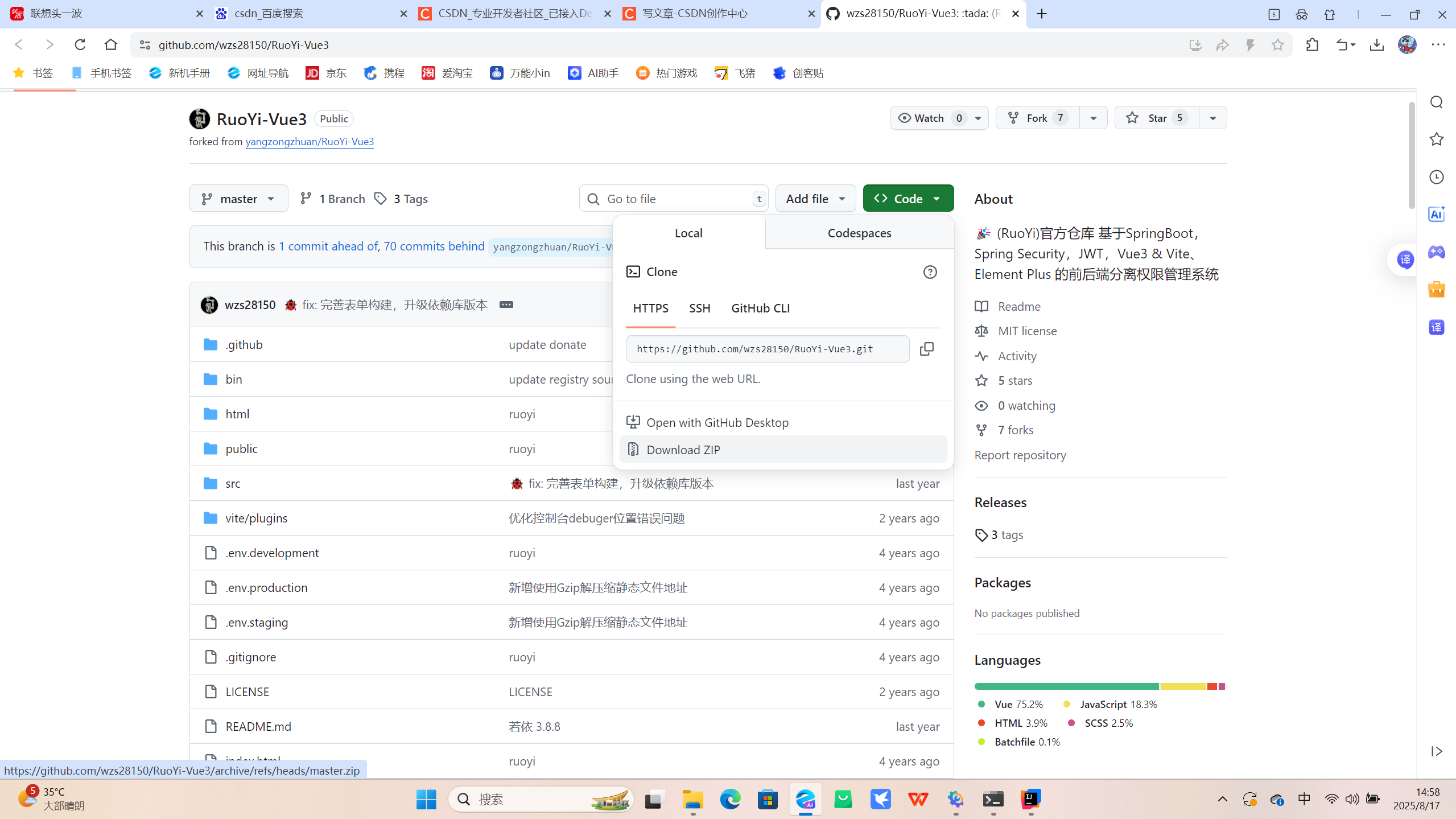Click Open with GitHub Desktop
This screenshot has height=819, width=1456.
(x=783, y=422)
